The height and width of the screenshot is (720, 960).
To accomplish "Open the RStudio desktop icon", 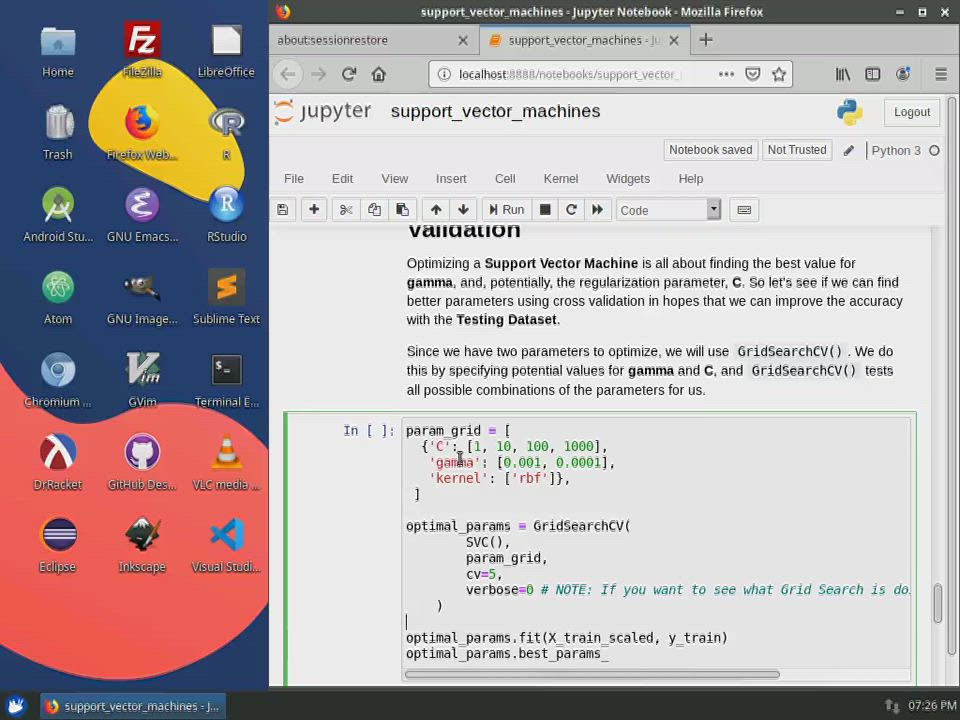I will (227, 214).
